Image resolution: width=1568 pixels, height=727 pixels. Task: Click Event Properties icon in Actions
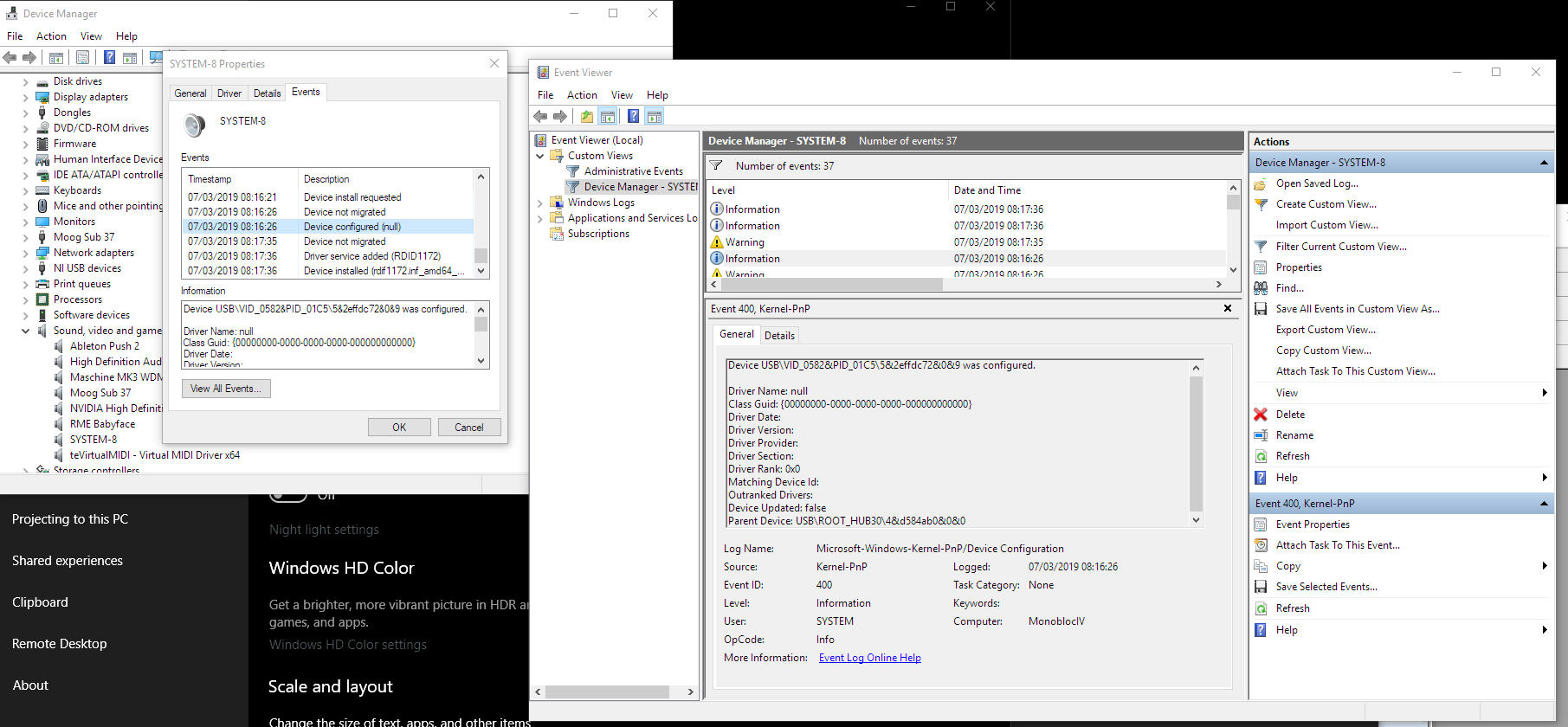[1261, 524]
